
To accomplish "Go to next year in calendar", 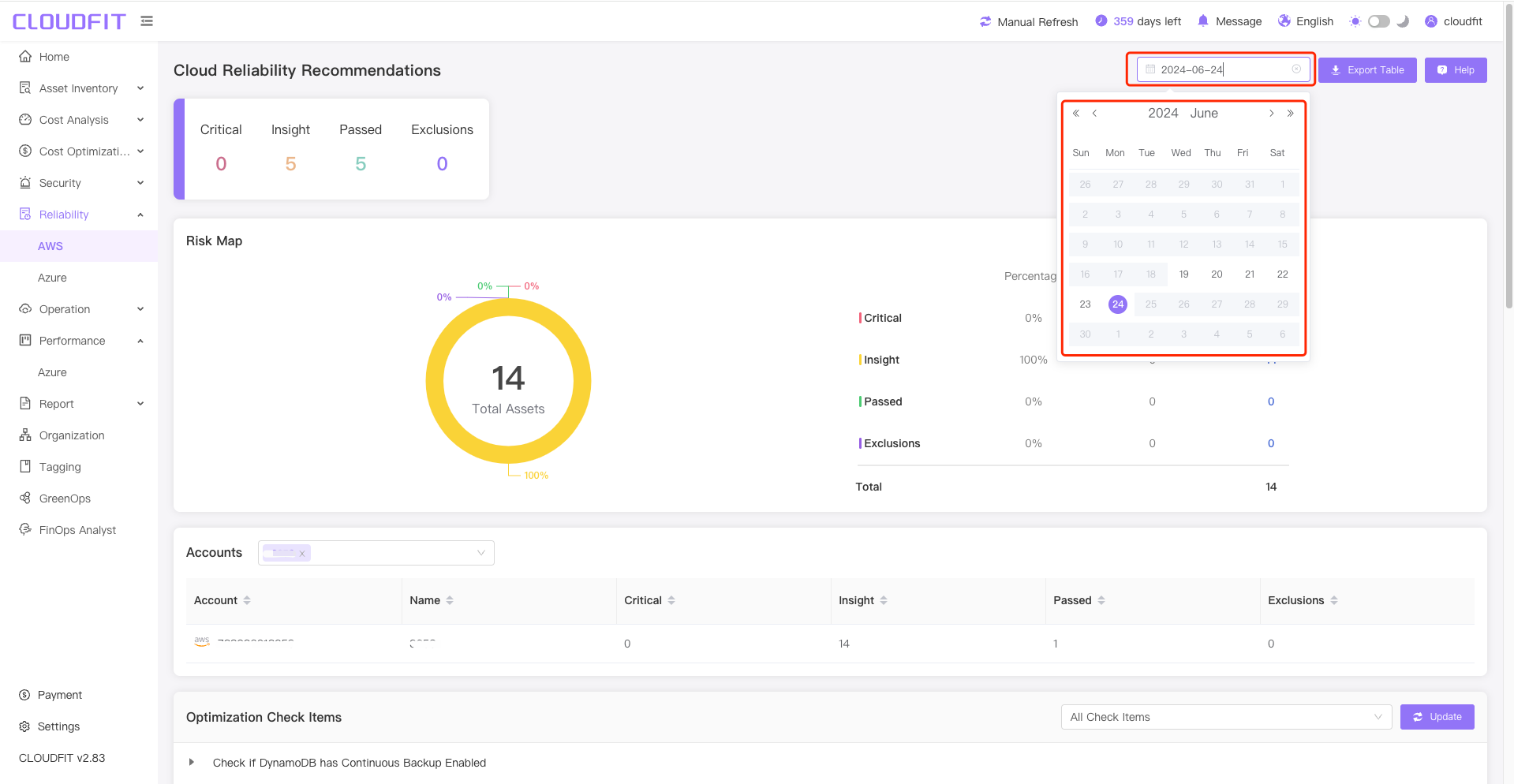I will pyautogui.click(x=1291, y=114).
